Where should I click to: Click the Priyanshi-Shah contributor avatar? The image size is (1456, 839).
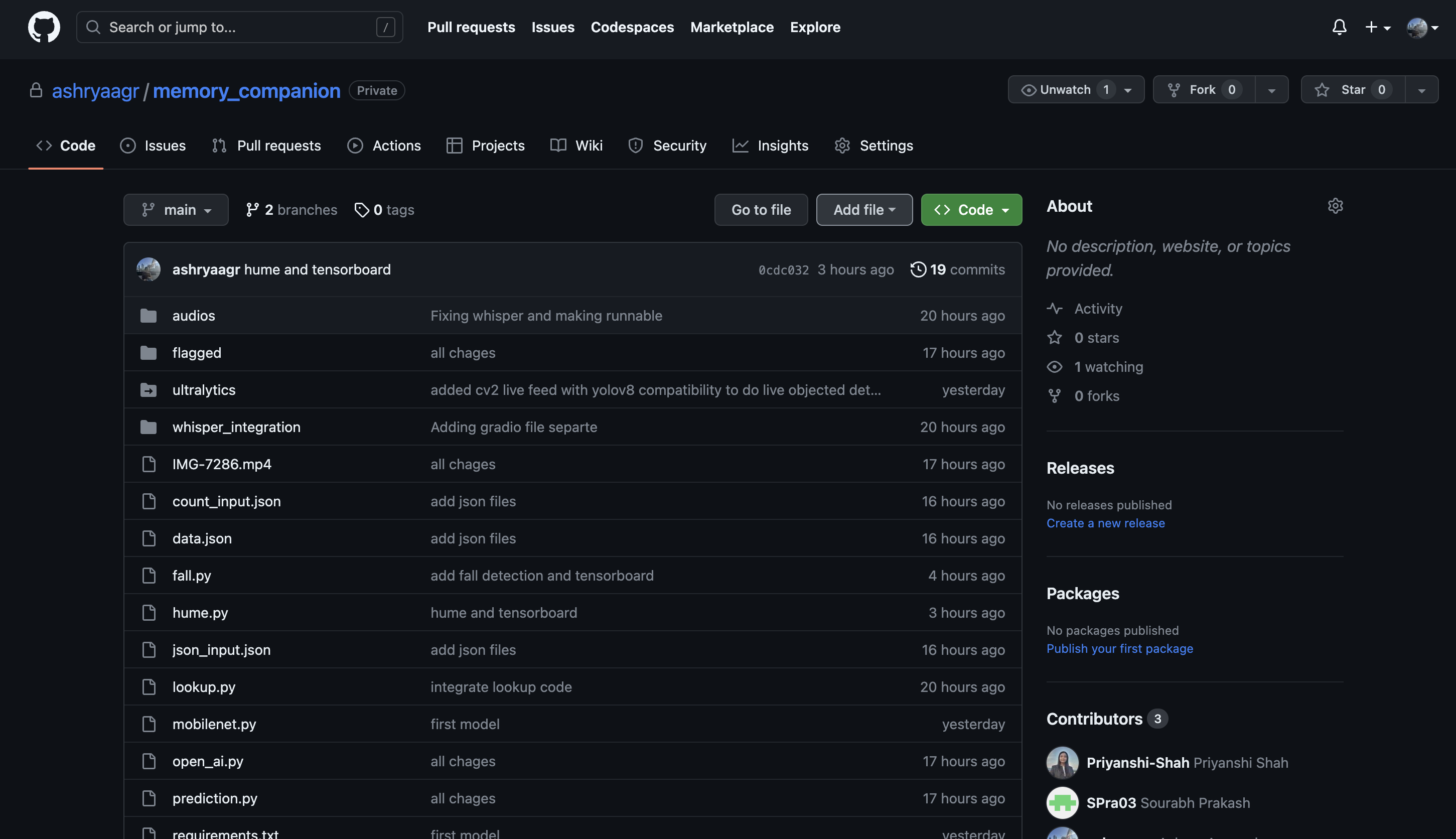(x=1062, y=762)
